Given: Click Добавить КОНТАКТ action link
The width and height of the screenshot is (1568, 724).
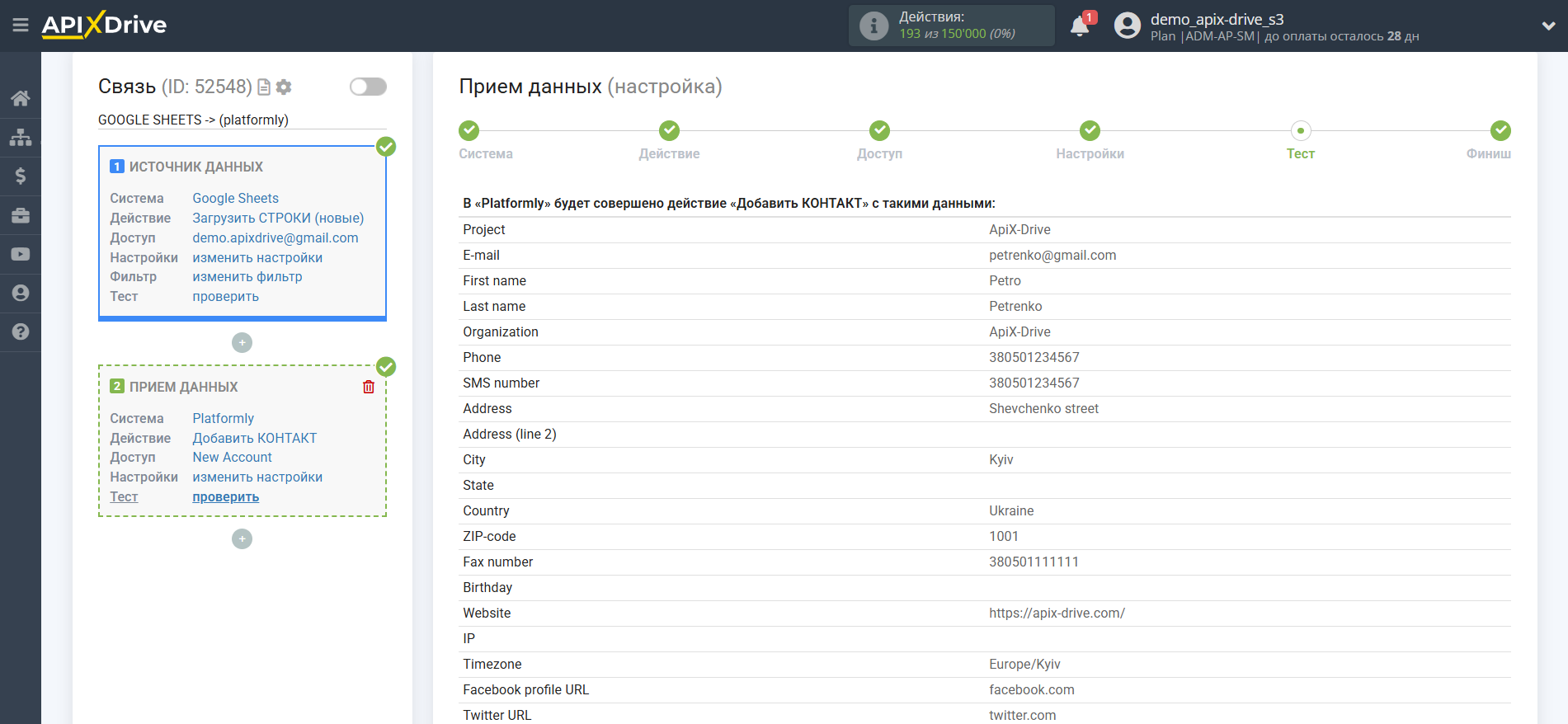Looking at the screenshot, I should point(254,438).
